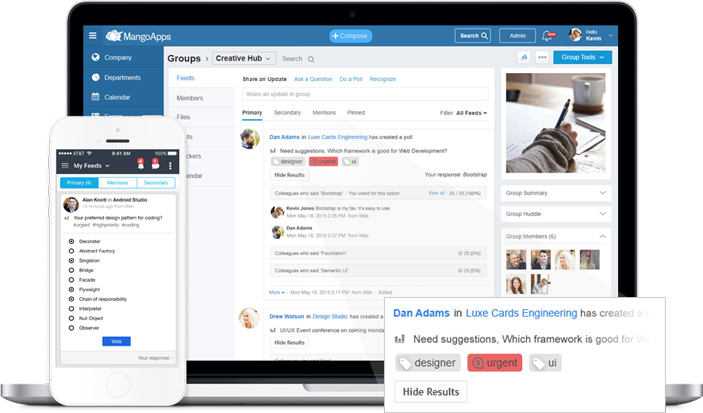
Task: Open the phone's notification bell with red badge
Action: (x=140, y=165)
